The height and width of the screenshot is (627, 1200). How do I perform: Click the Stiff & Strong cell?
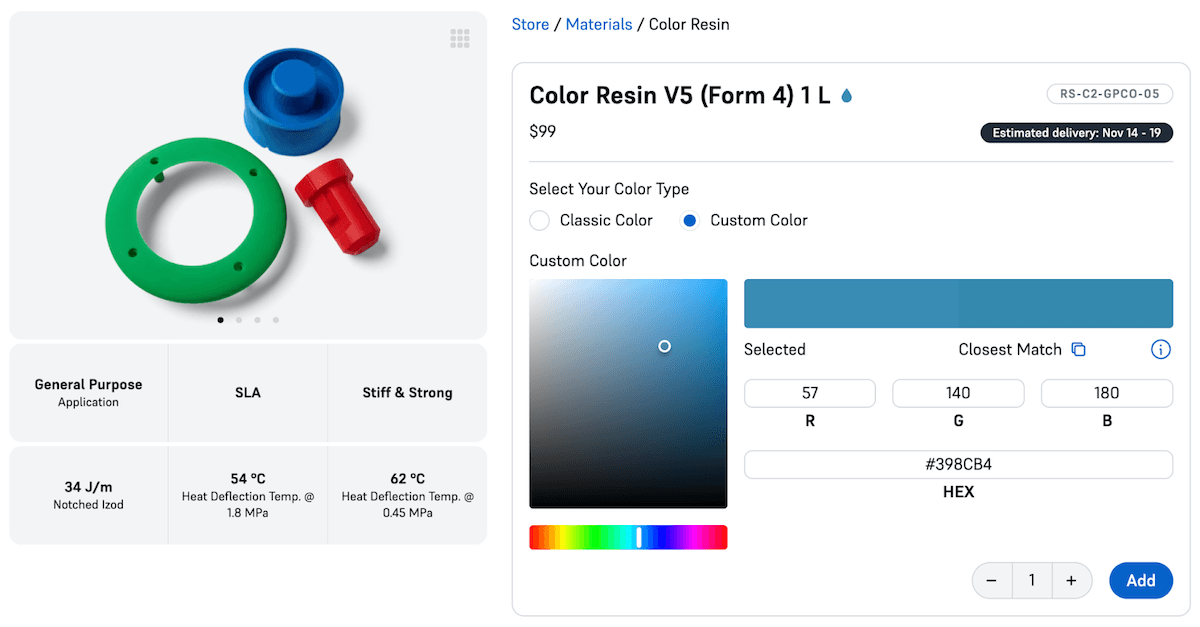click(x=407, y=392)
